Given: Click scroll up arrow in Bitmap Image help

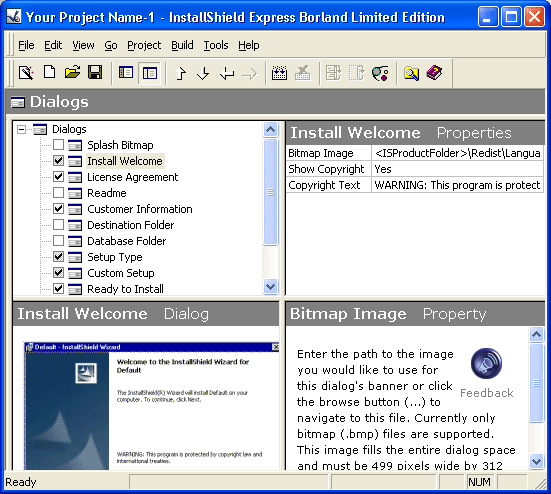Looking at the screenshot, I should (x=537, y=334).
